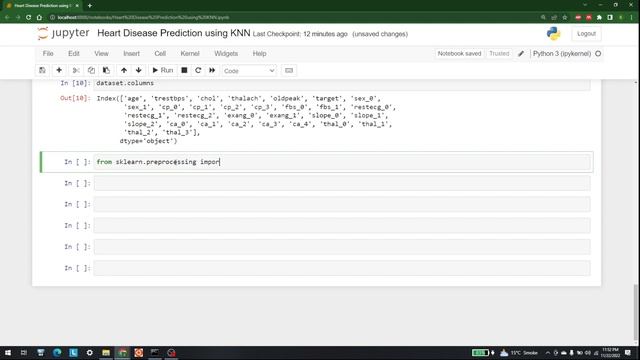Screen dimensions: 640x360
Task: Click the browser home icon
Action: click(x=40, y=18)
